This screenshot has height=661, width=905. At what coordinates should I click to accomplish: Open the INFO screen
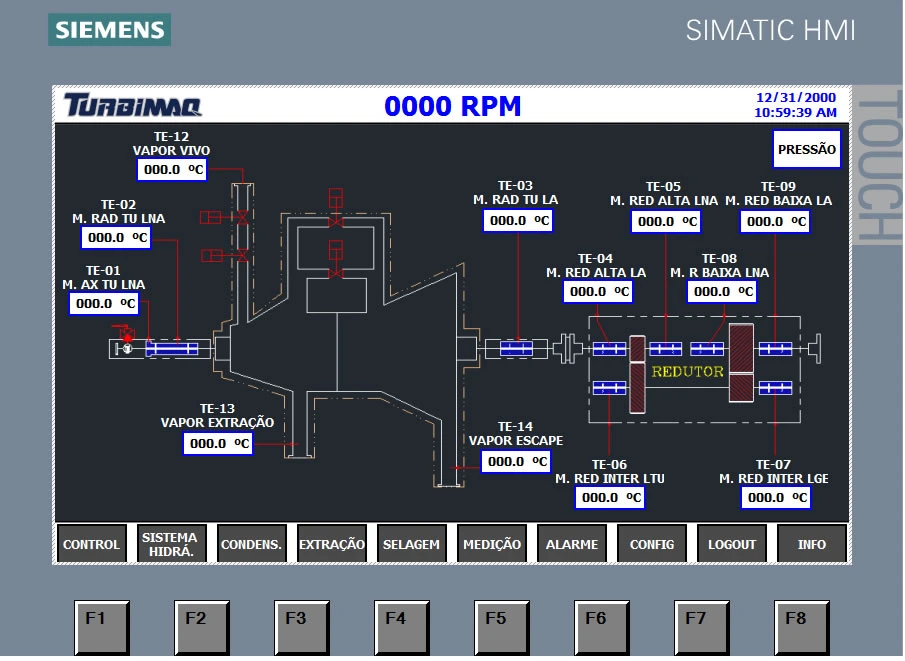click(x=811, y=543)
